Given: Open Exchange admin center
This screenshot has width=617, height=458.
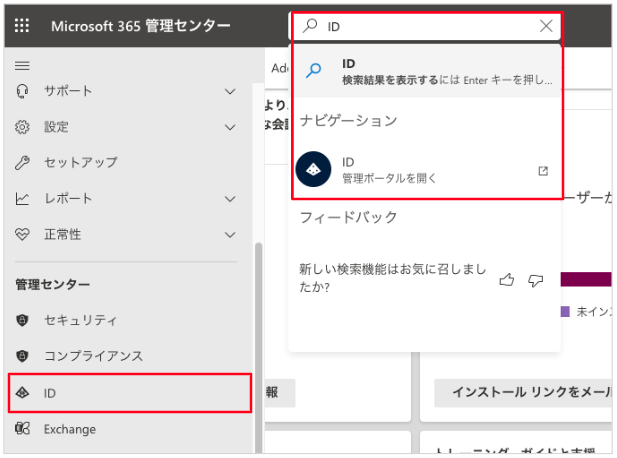Looking at the screenshot, I should [x=126, y=429].
